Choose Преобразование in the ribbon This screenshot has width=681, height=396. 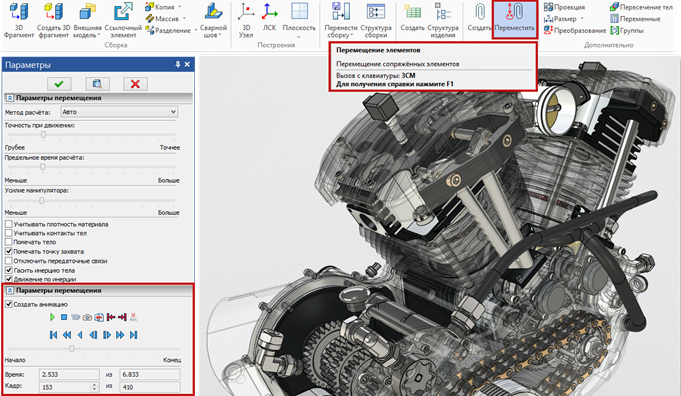(575, 30)
